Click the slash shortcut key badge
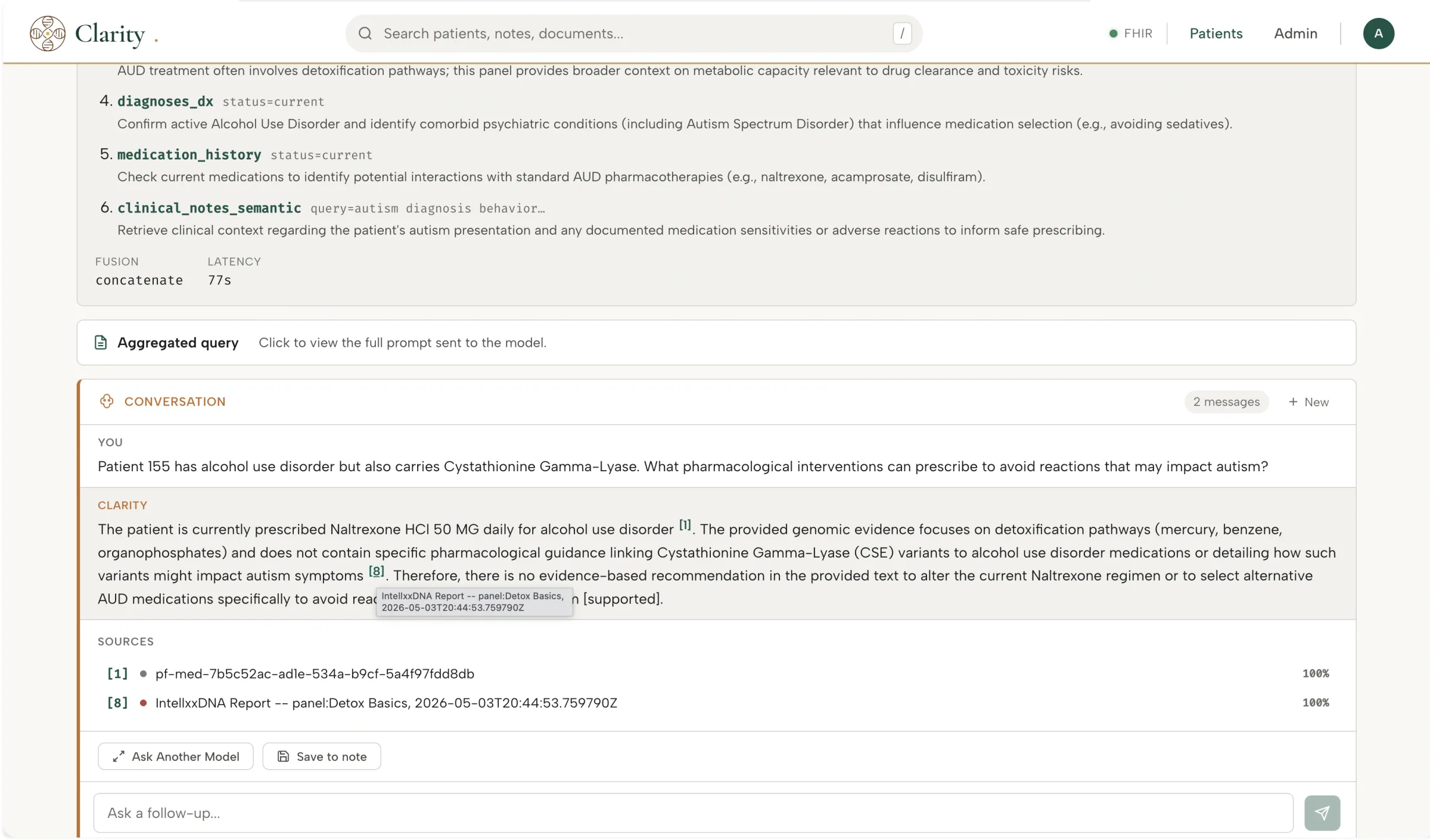The width and height of the screenshot is (1430, 840). (902, 33)
